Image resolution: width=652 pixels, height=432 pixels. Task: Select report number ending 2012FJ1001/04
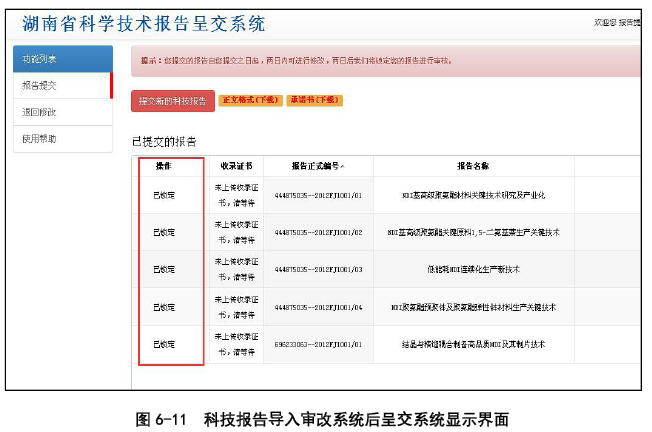(318, 306)
